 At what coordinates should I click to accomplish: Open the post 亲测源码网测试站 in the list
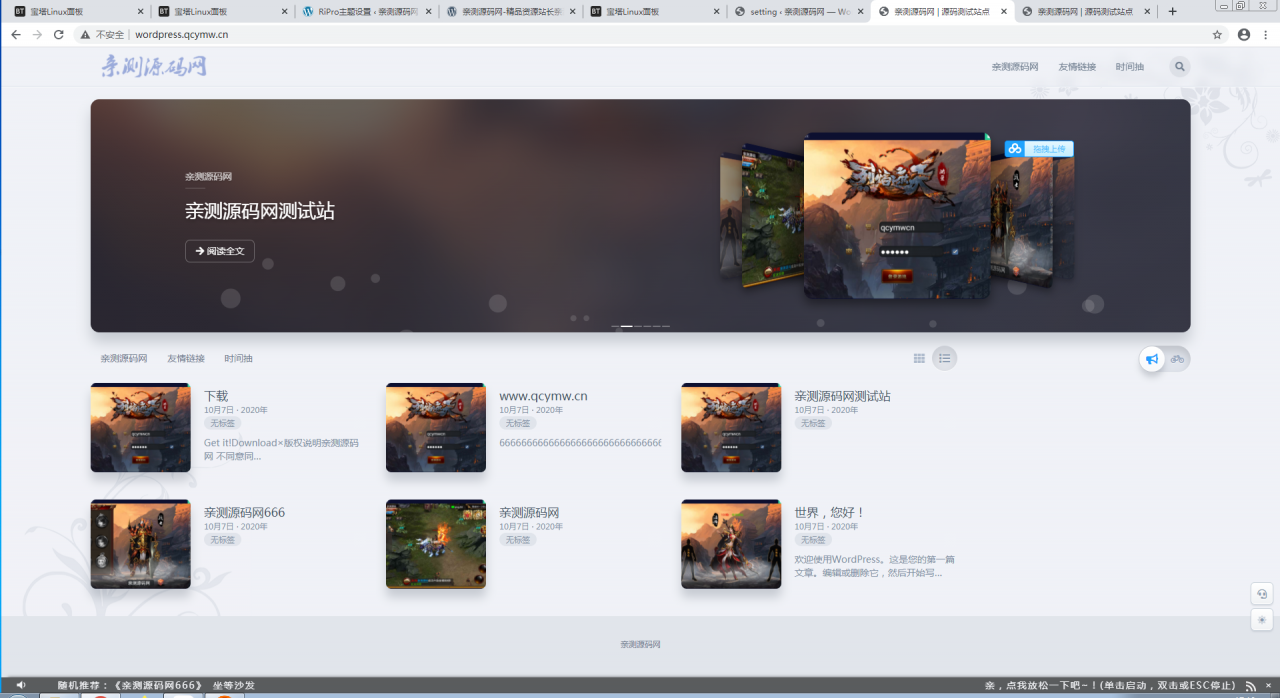[x=842, y=396]
